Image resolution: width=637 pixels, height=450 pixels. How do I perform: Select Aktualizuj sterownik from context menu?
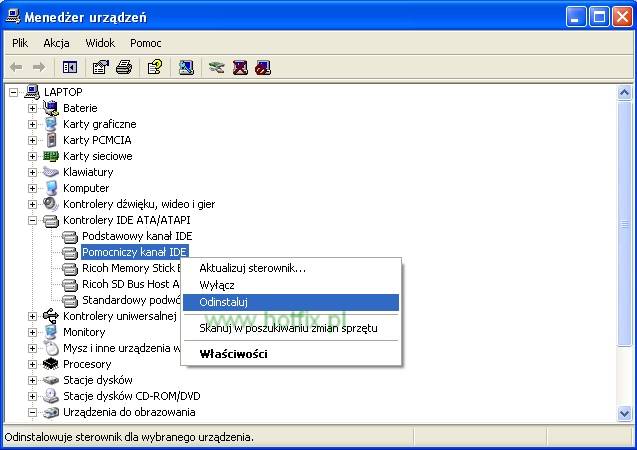click(x=252, y=268)
